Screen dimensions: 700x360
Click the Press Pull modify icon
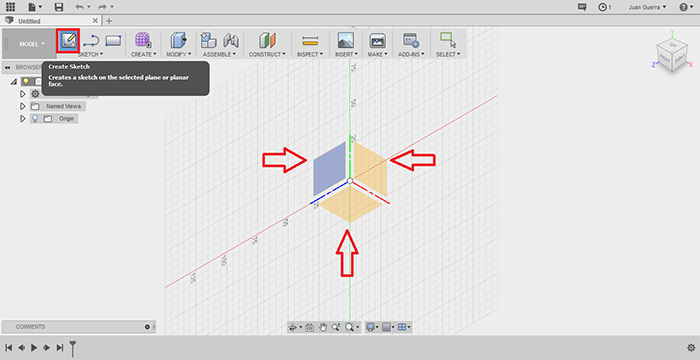pos(178,40)
